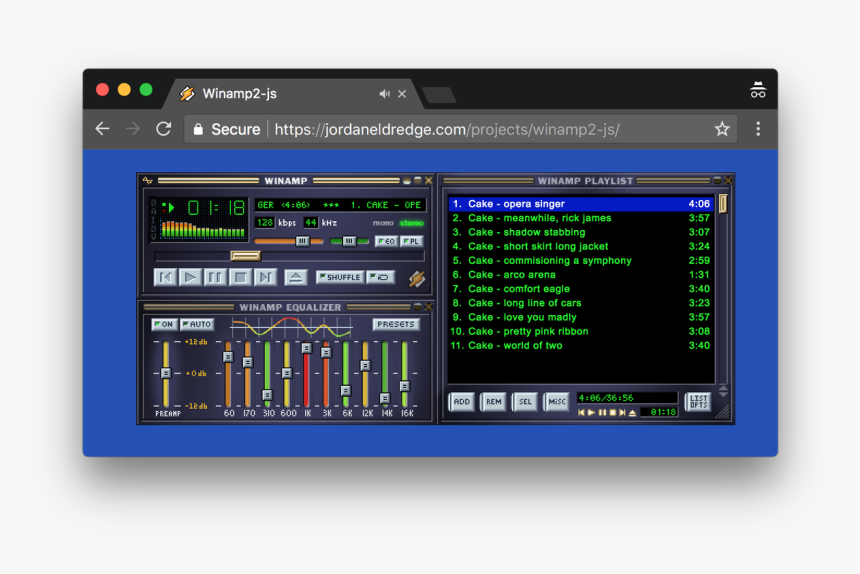Click the URL address bar
The width and height of the screenshot is (860, 574).
click(x=461, y=129)
